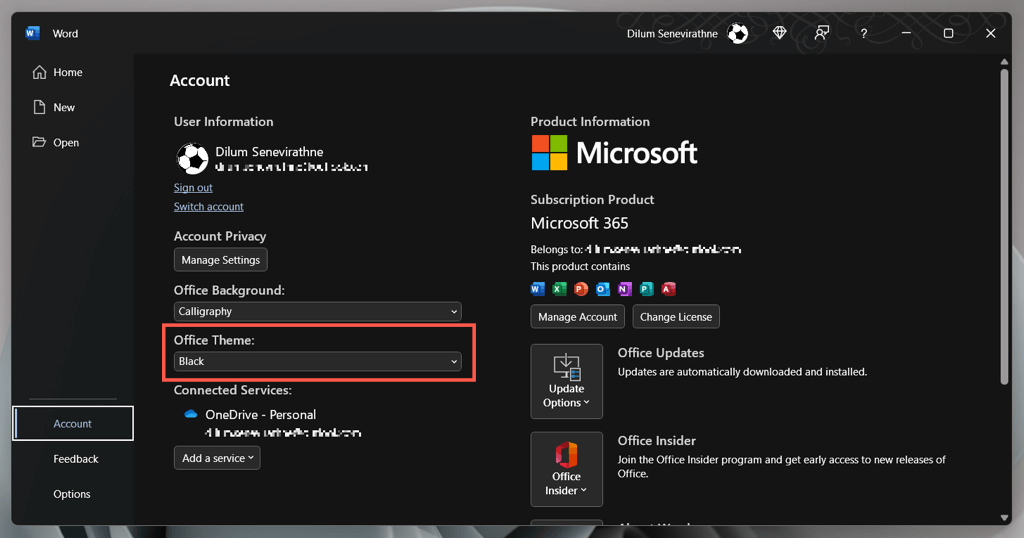Open the feedback person icon in title bar
This screenshot has width=1024, height=538.
click(x=821, y=33)
